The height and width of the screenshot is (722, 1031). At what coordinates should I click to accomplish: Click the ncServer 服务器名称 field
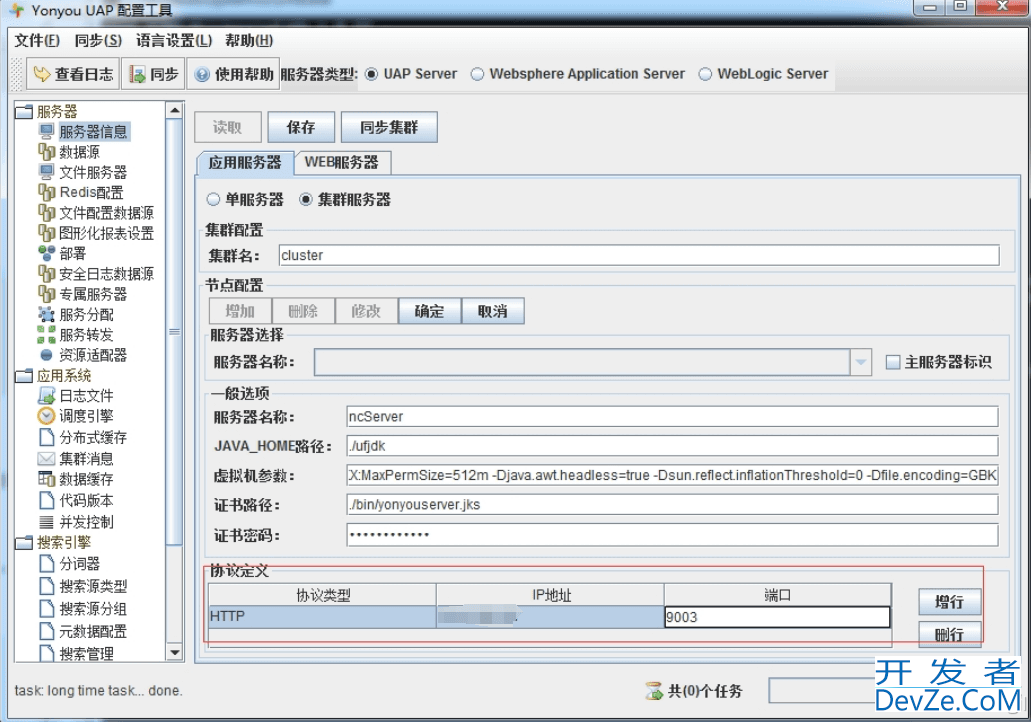[x=672, y=416]
